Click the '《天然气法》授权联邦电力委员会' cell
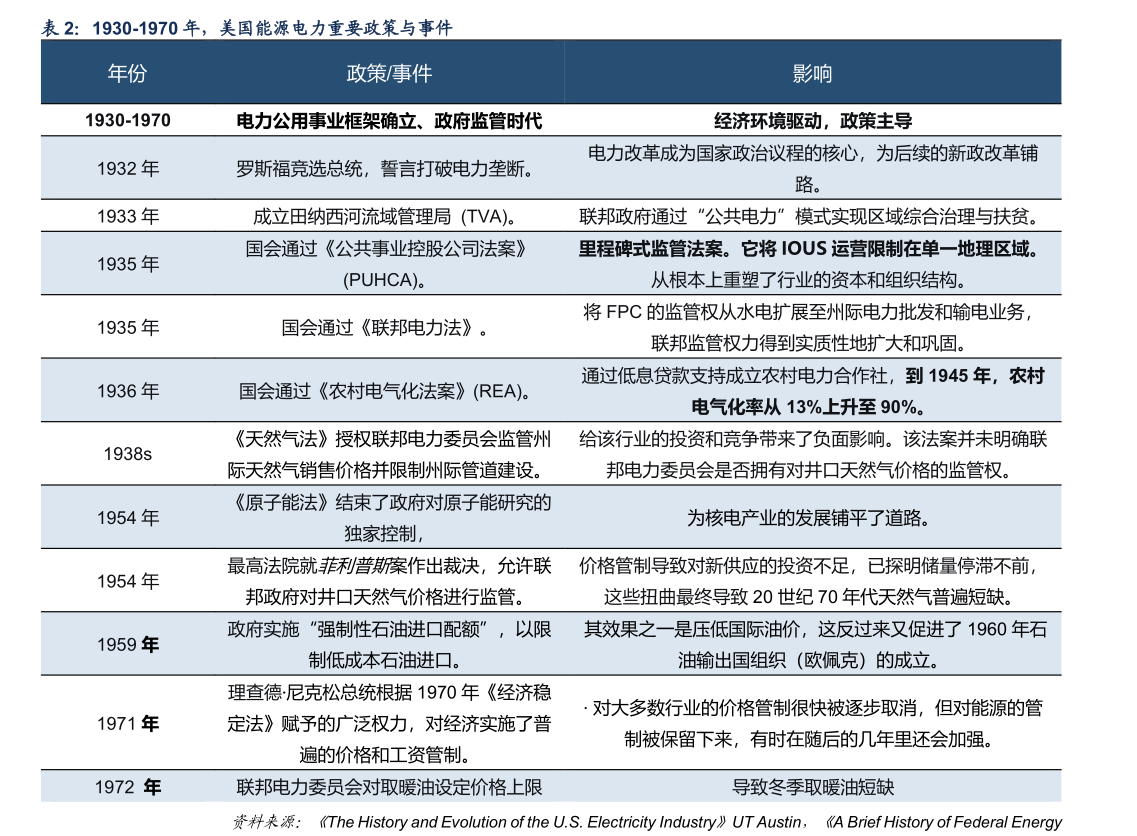The image size is (1137, 836). [x=389, y=455]
